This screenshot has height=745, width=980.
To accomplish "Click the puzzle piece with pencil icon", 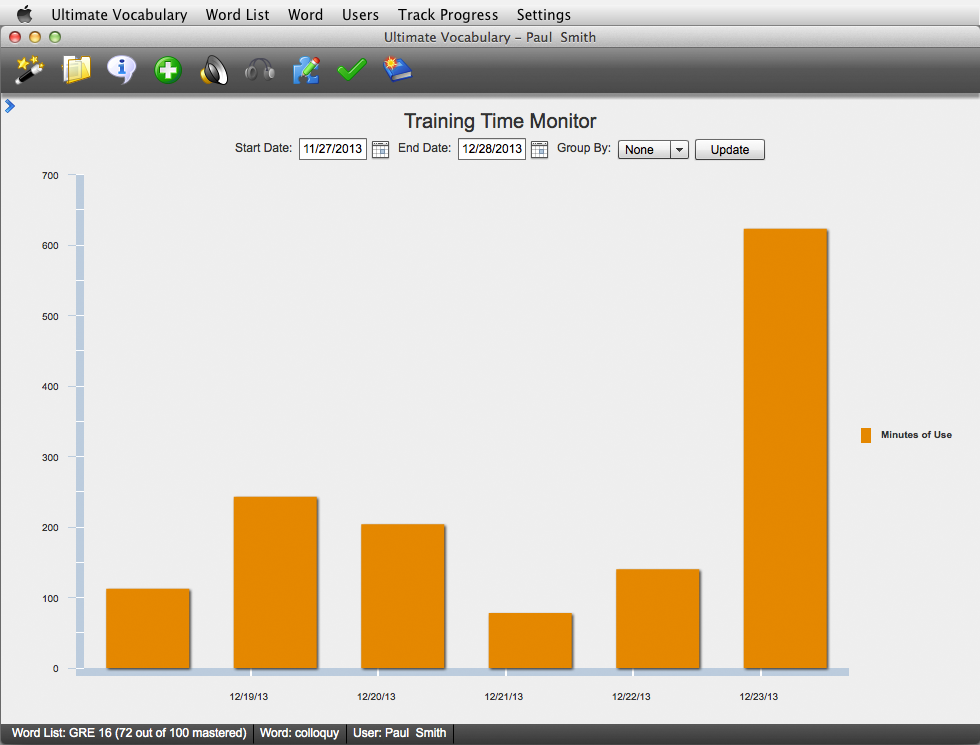I will point(306,71).
